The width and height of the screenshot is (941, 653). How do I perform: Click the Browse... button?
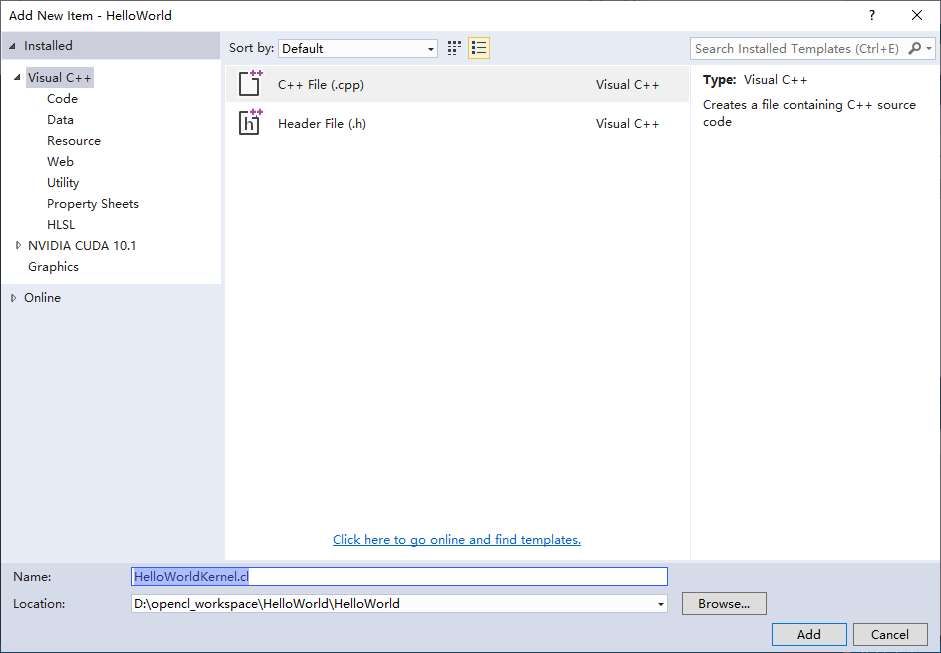click(723, 603)
